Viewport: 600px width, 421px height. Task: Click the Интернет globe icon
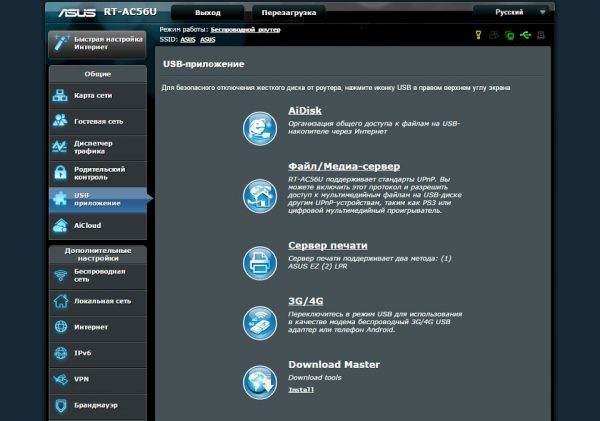pos(61,327)
